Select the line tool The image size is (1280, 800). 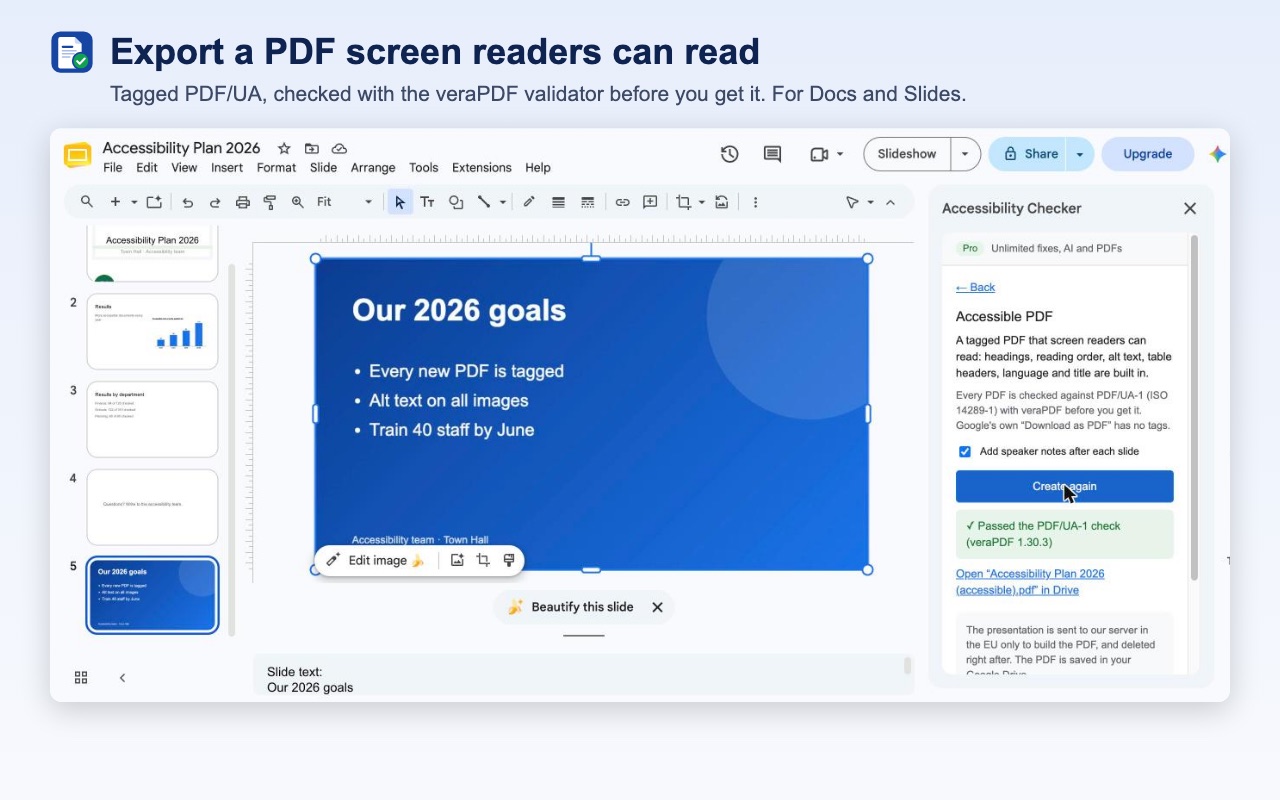[484, 202]
